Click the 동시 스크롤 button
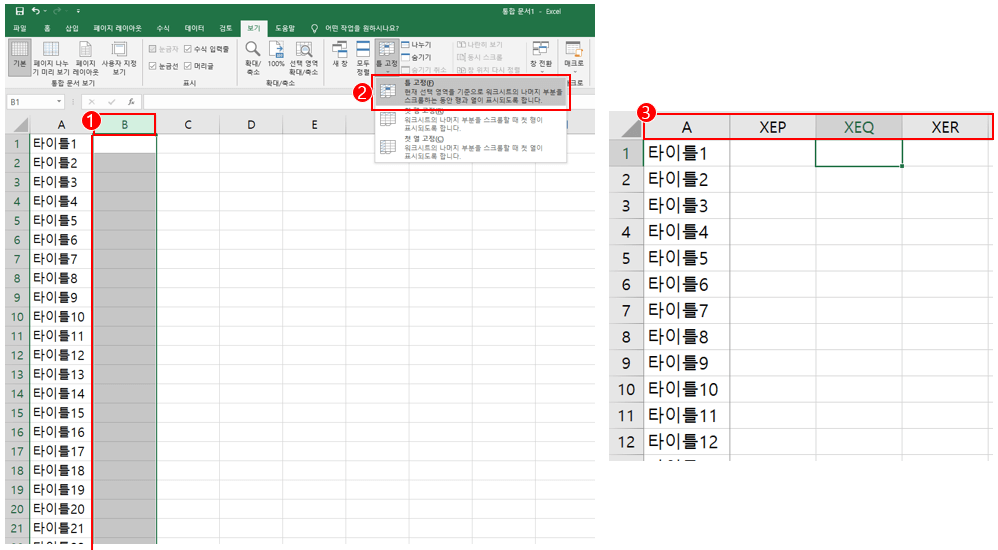998x550 pixels. 480,57
